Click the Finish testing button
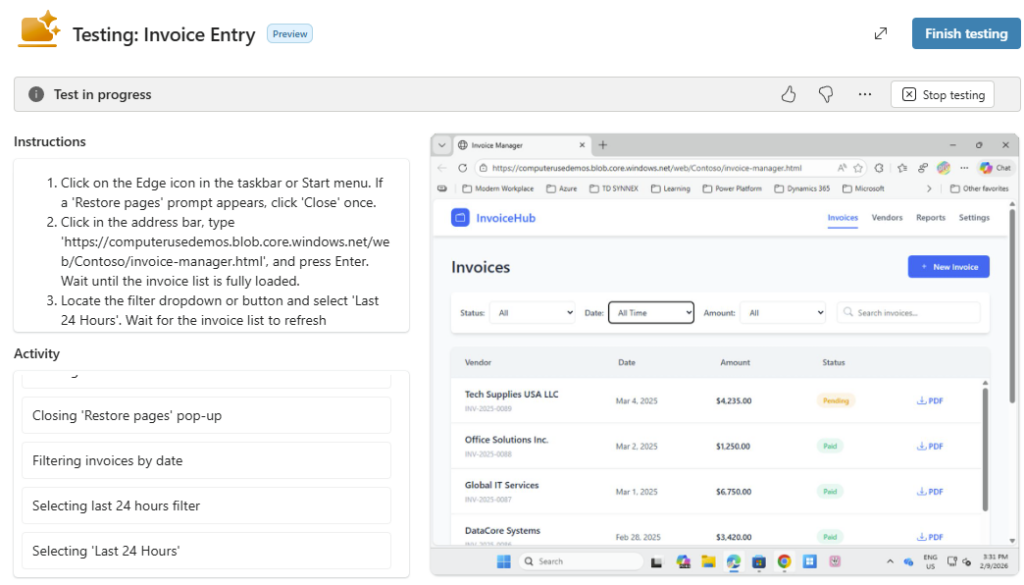1024x585 pixels. click(x=965, y=33)
